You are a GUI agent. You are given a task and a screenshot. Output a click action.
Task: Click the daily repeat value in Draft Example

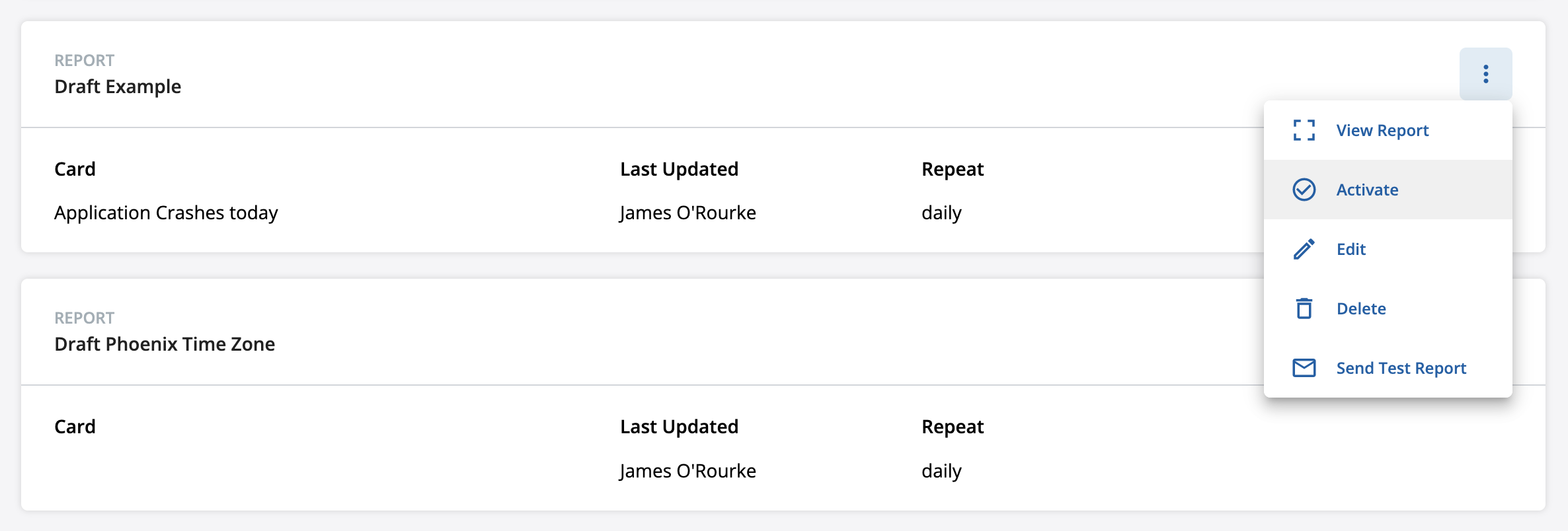(x=941, y=213)
